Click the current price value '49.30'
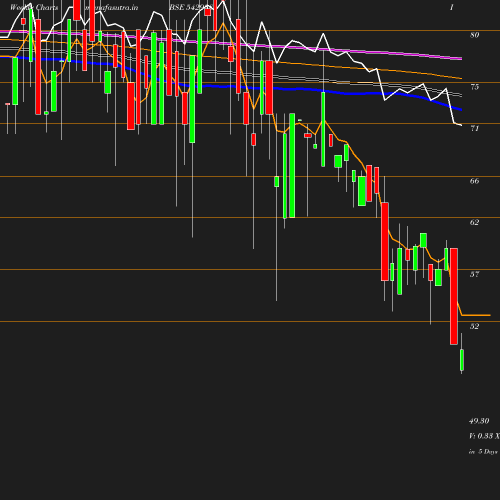 479,421
